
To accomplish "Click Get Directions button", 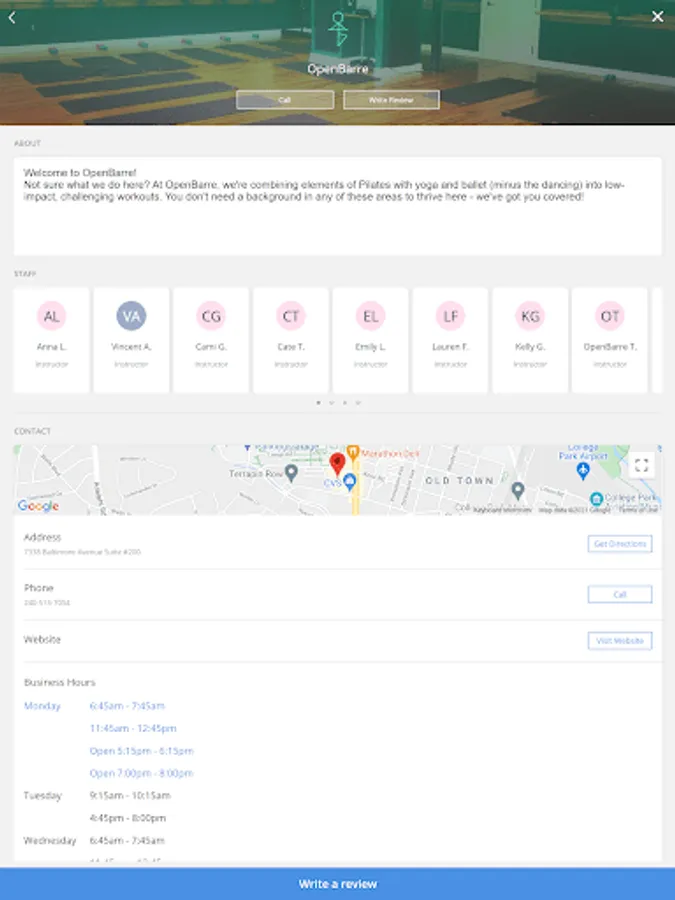I will pos(620,544).
